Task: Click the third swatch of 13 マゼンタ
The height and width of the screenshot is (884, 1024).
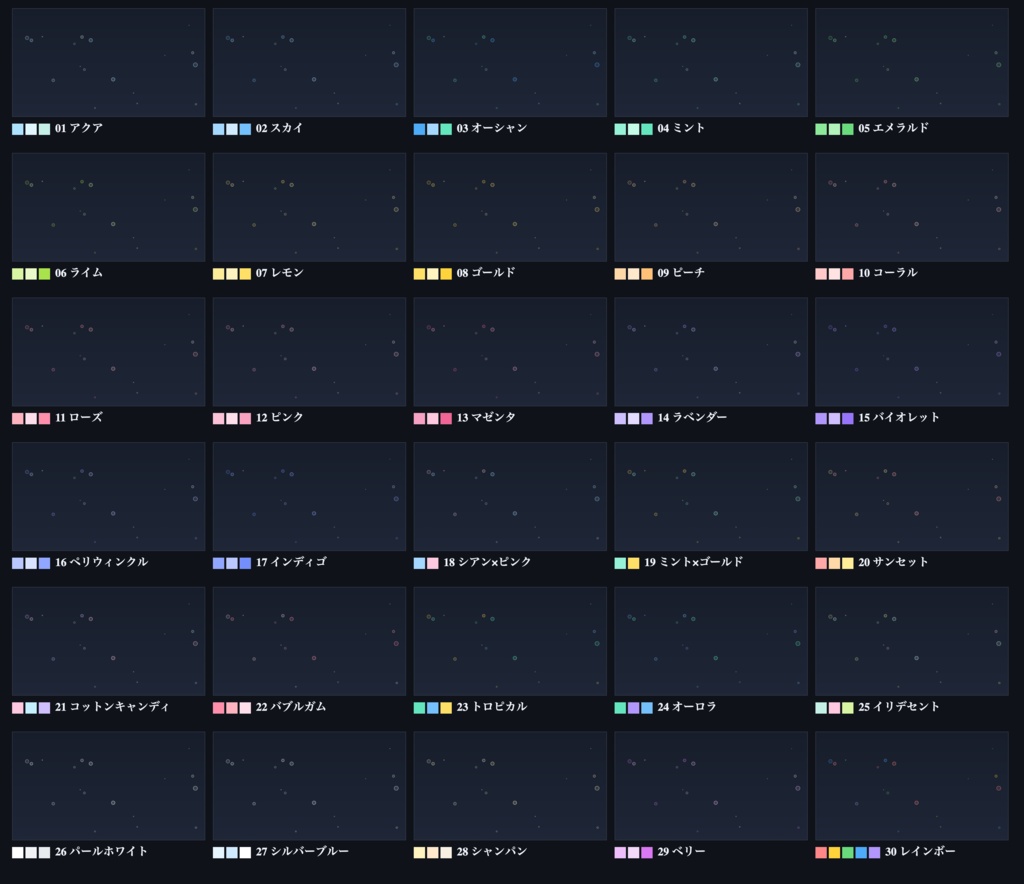Action: 446,418
